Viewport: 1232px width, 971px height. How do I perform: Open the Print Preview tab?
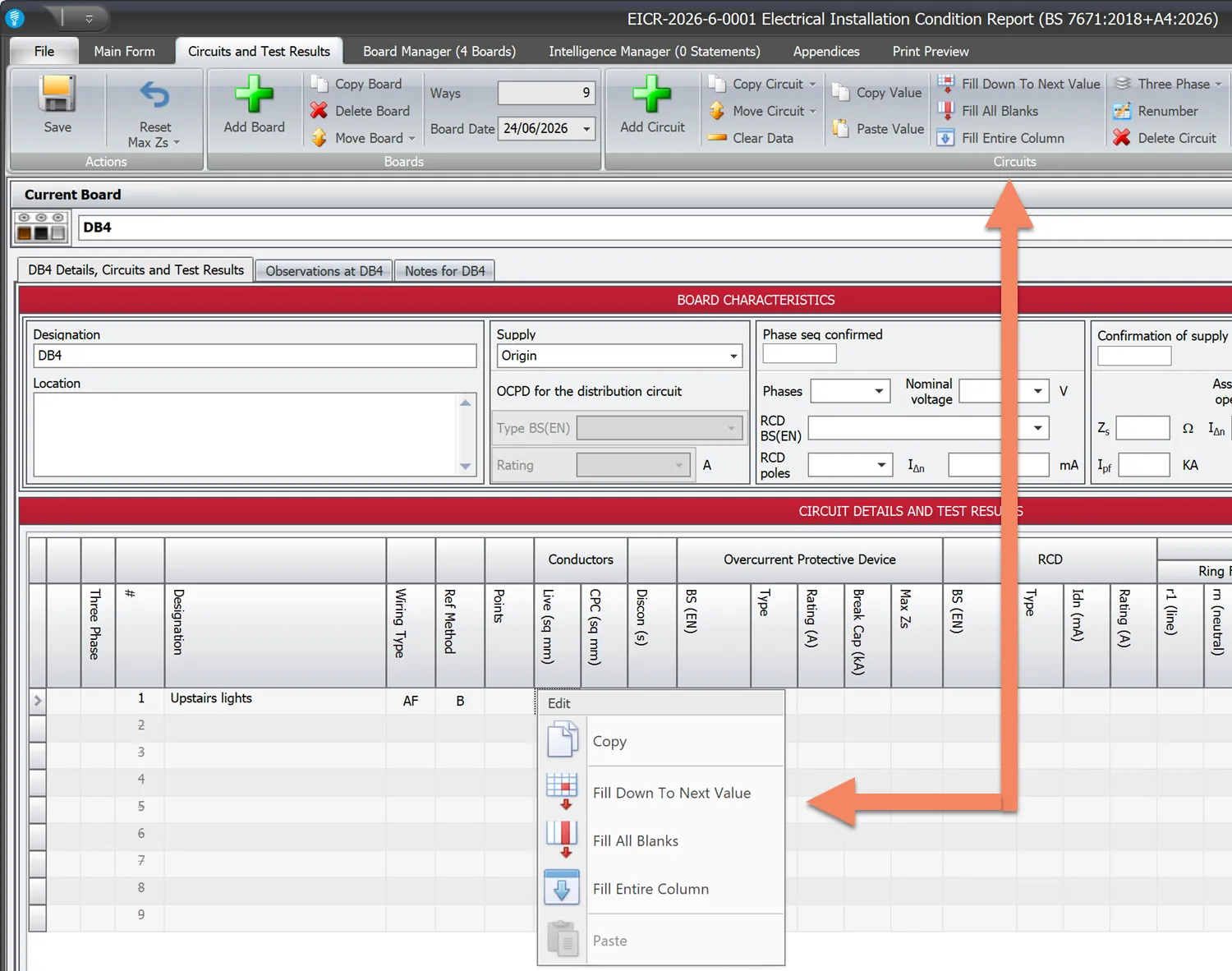click(x=931, y=51)
